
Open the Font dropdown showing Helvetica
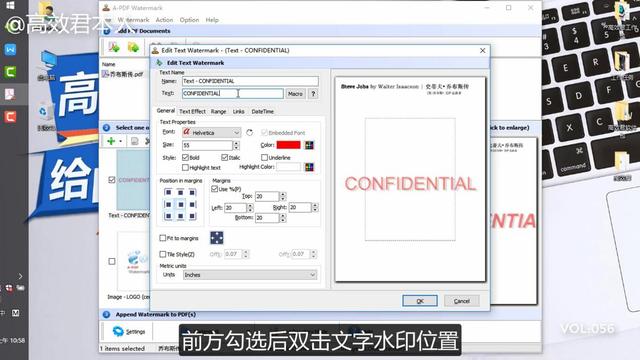211,132
